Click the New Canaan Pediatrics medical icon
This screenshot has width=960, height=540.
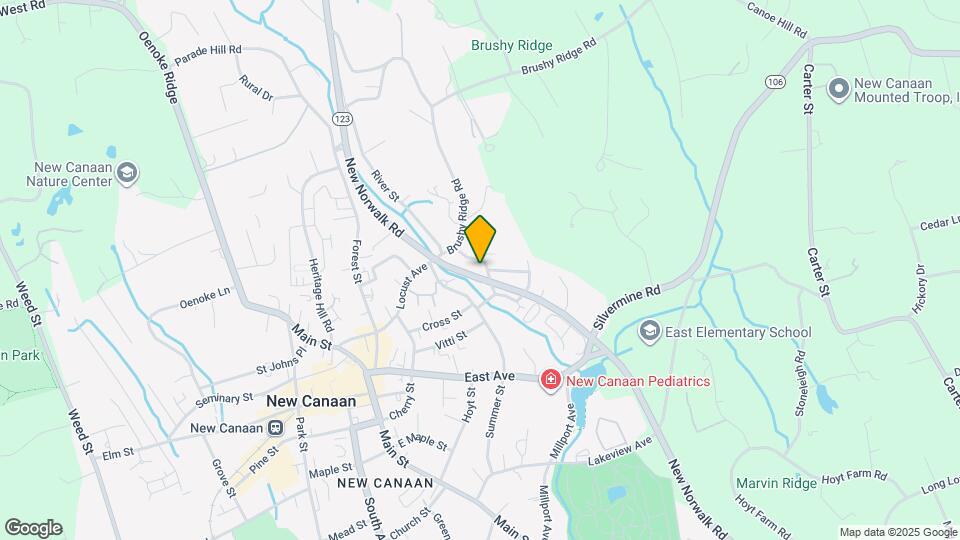(x=551, y=380)
